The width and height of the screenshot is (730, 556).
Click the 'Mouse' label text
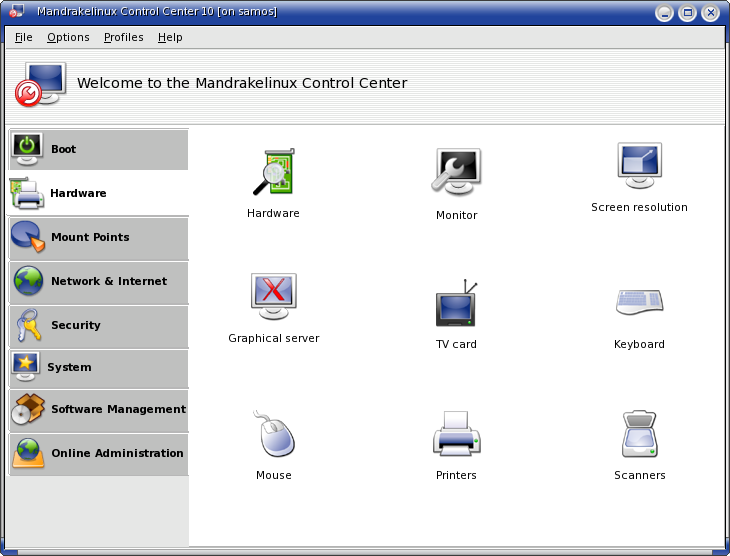pos(274,475)
